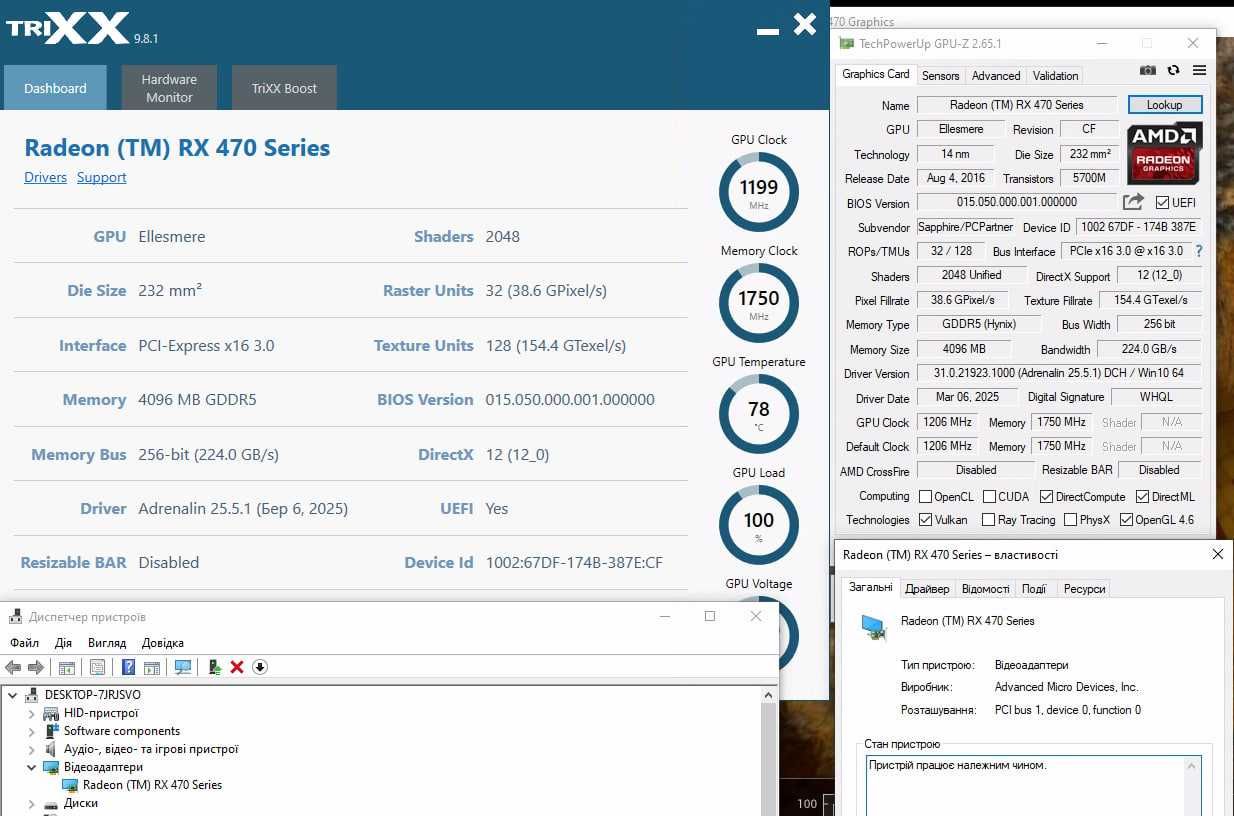The image size is (1234, 816).
Task: Click the GPU Load 100% gauge
Action: (759, 525)
